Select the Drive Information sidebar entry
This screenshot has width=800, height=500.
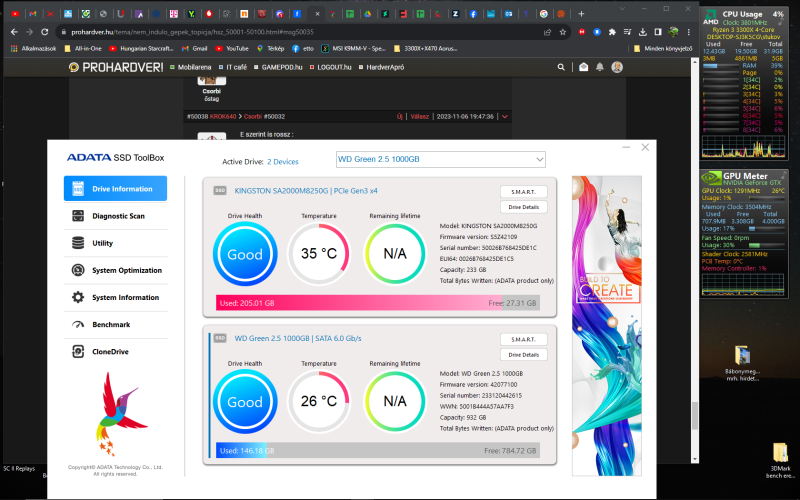tap(115, 189)
